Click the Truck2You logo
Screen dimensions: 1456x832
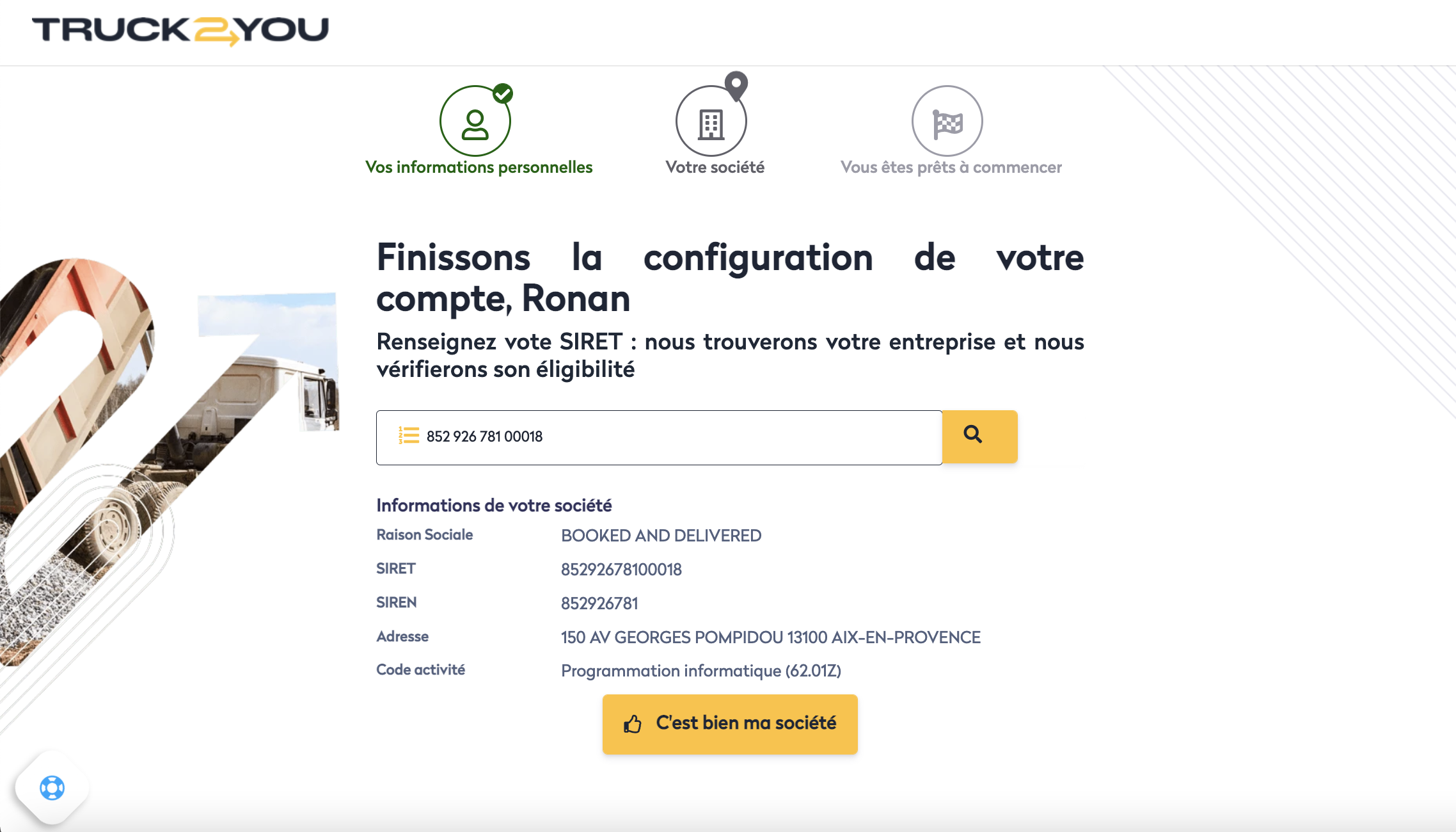click(x=180, y=31)
